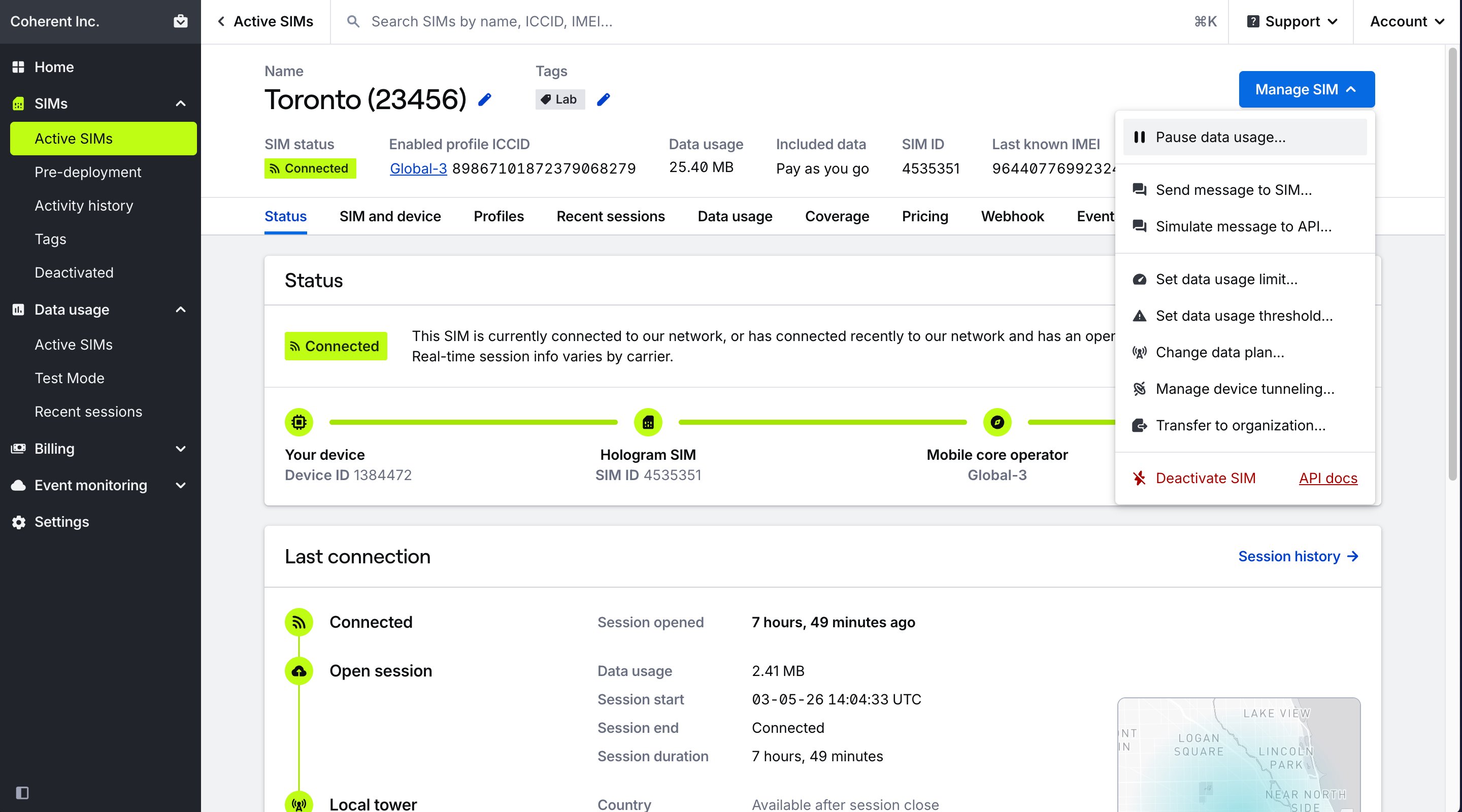Collapse the SIMs sidebar section chevron
This screenshot has height=812, width=1462.
pos(181,103)
